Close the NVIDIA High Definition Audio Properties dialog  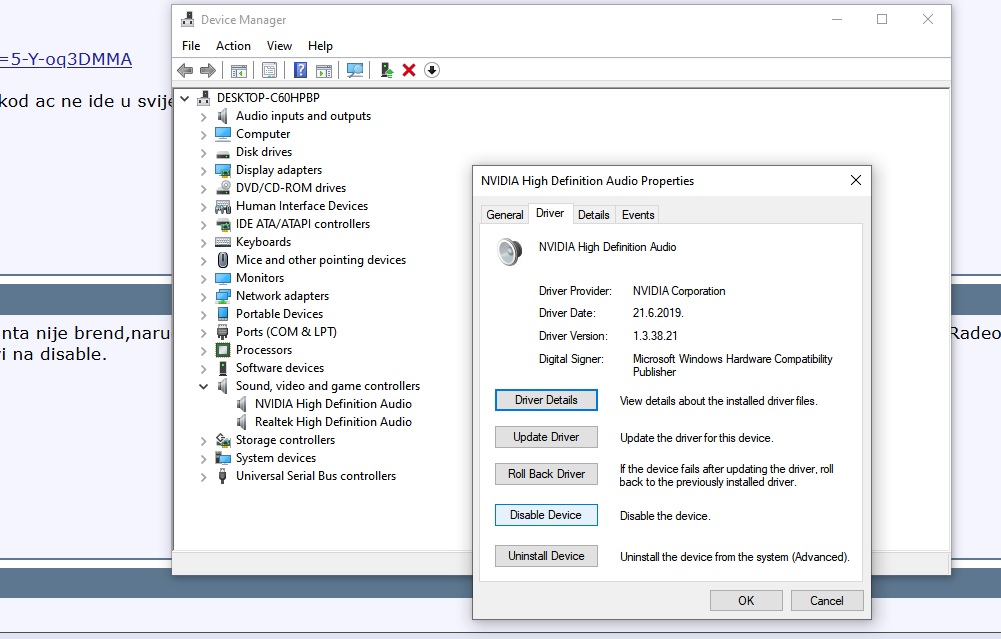tap(855, 181)
